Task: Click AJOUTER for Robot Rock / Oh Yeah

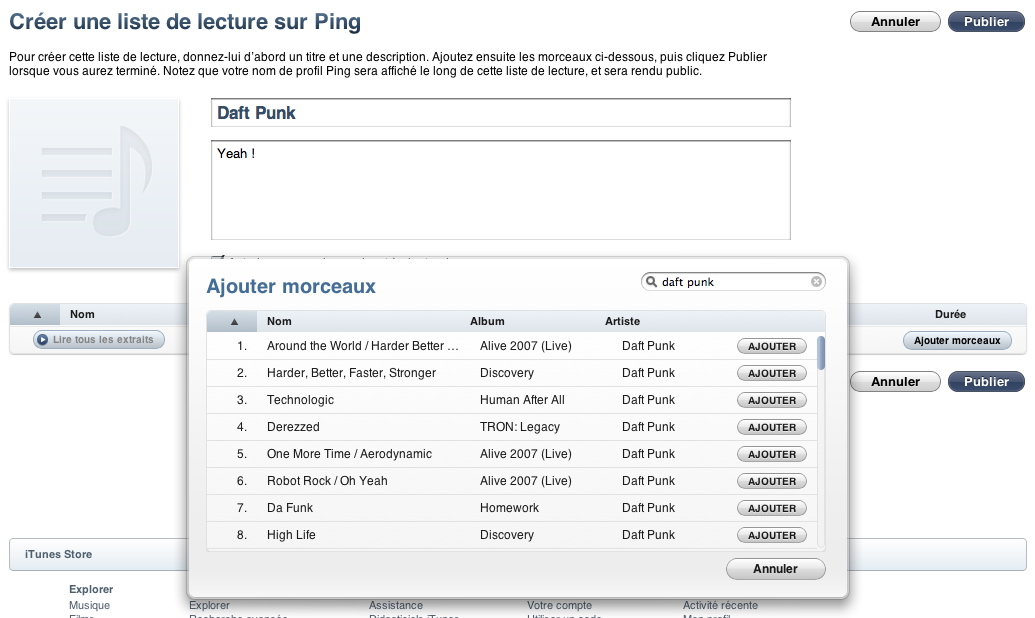Action: click(772, 481)
